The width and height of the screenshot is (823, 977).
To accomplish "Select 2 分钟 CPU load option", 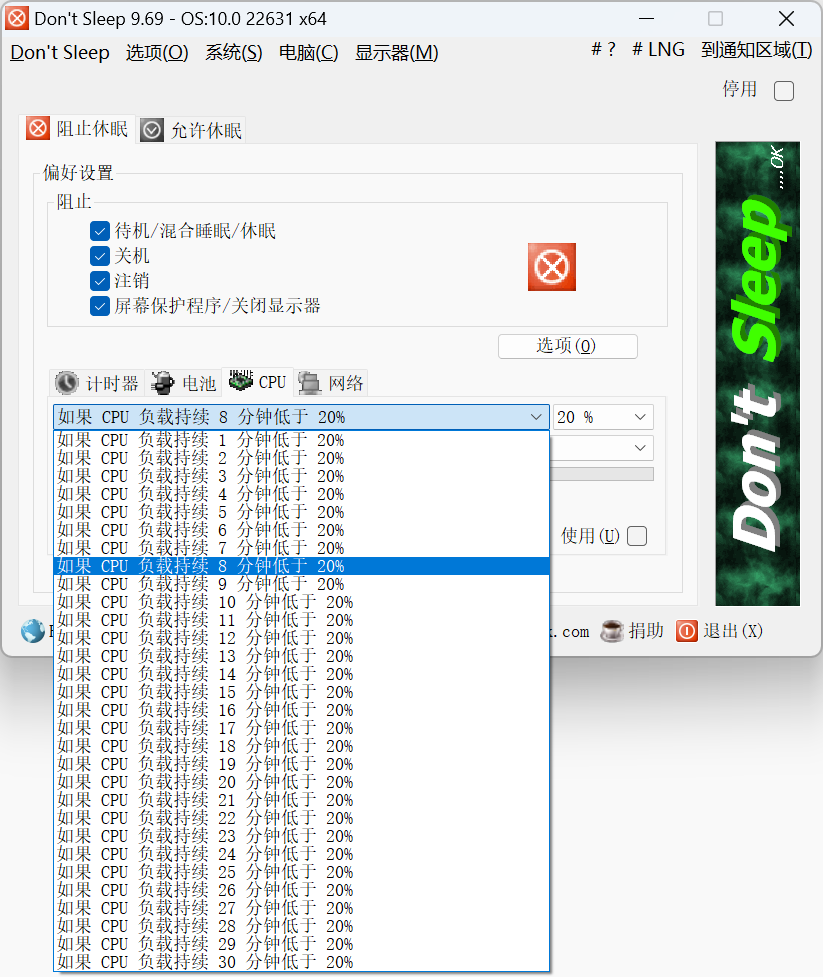I will [302, 458].
